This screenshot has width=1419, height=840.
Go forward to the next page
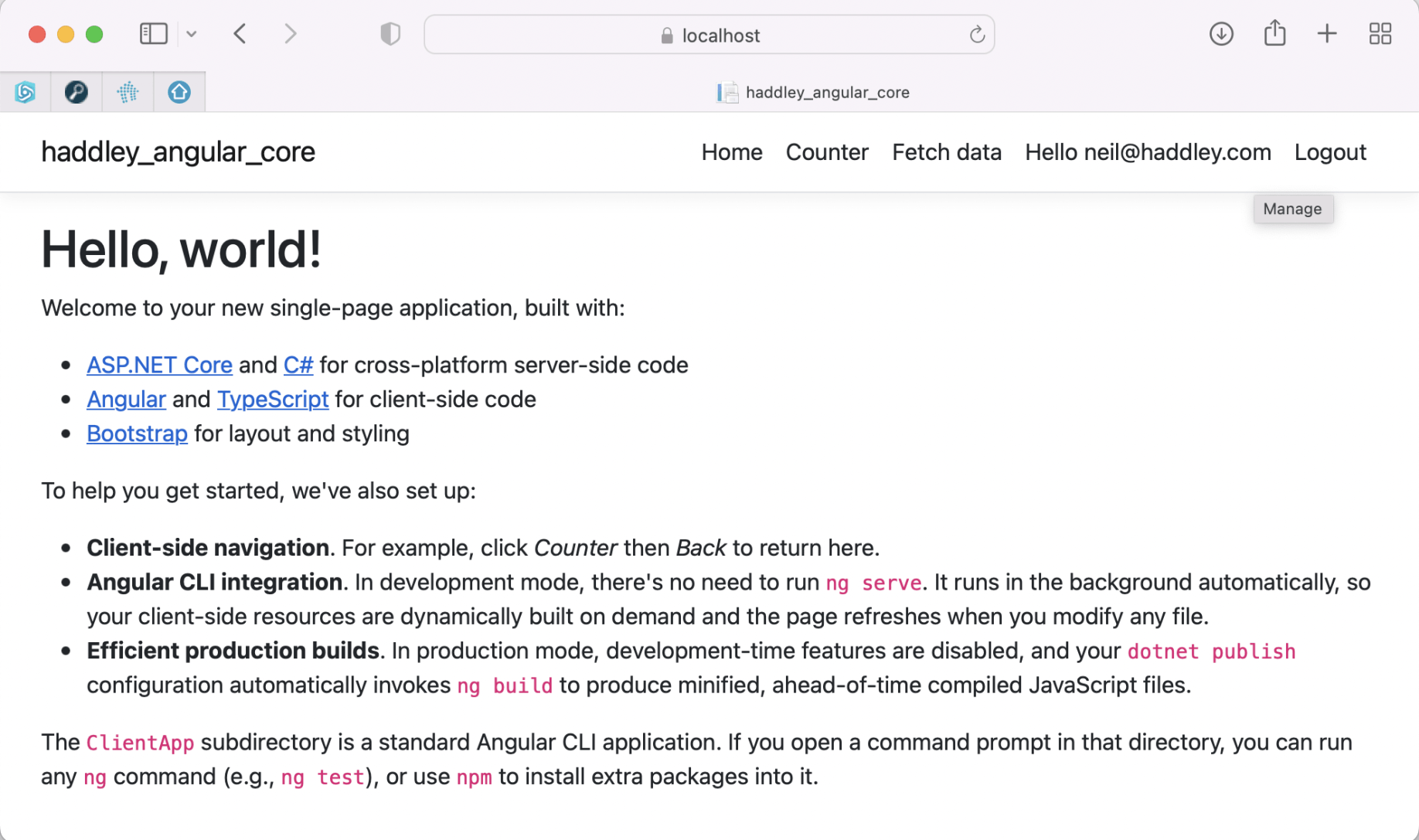pyautogui.click(x=290, y=34)
